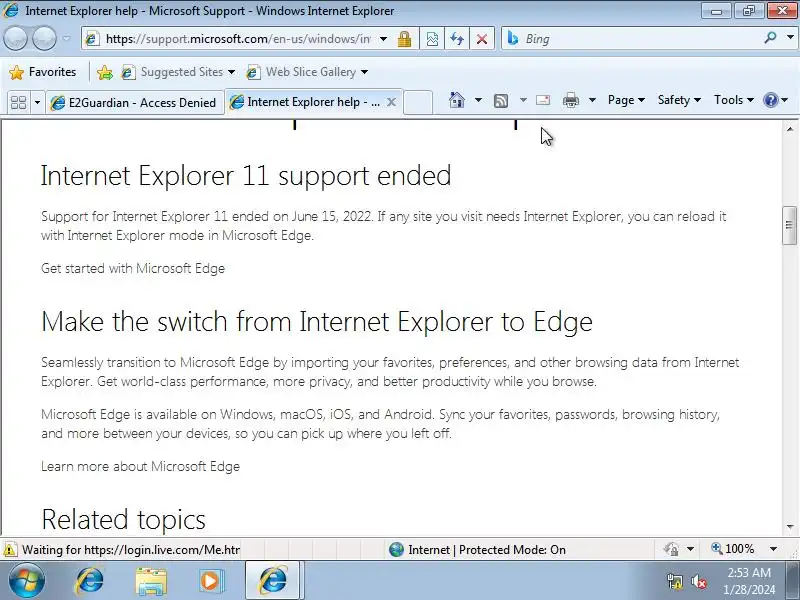Click the Forward navigation button

[44, 38]
